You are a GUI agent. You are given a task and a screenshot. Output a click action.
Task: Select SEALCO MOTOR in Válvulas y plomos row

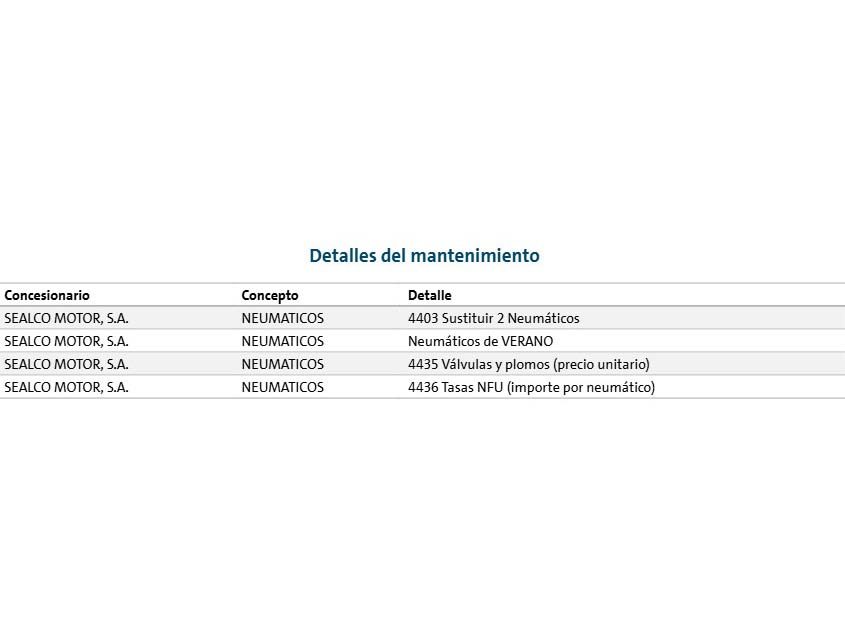pos(66,365)
